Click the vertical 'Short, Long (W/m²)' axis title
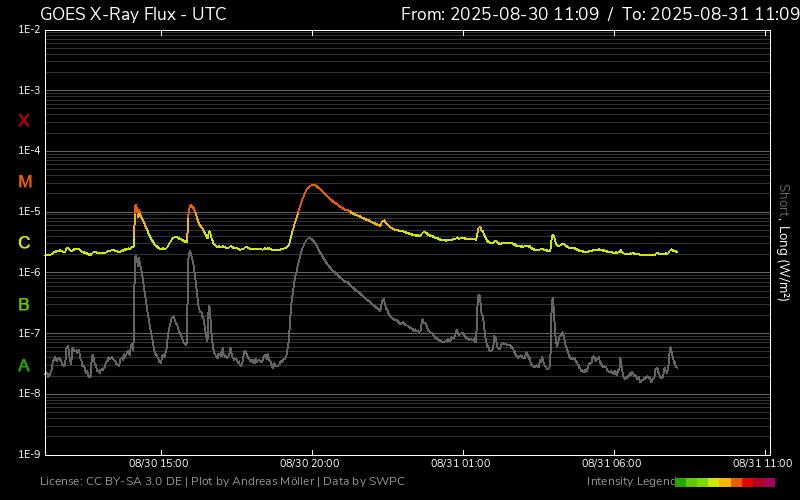 pyautogui.click(x=784, y=243)
